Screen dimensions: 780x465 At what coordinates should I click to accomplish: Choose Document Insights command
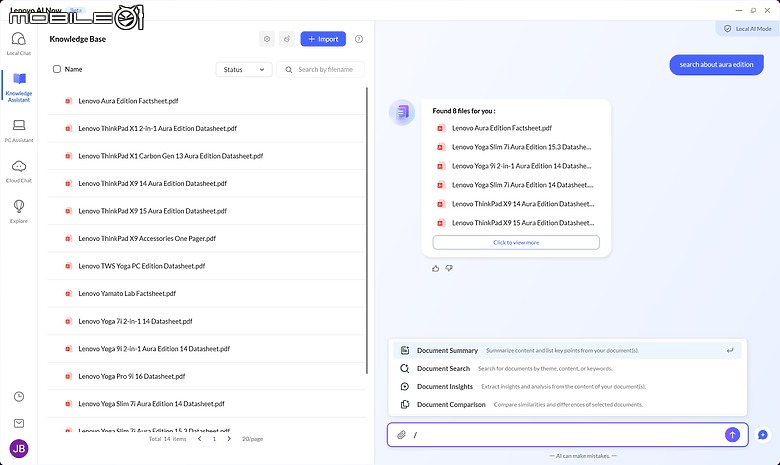567,386
